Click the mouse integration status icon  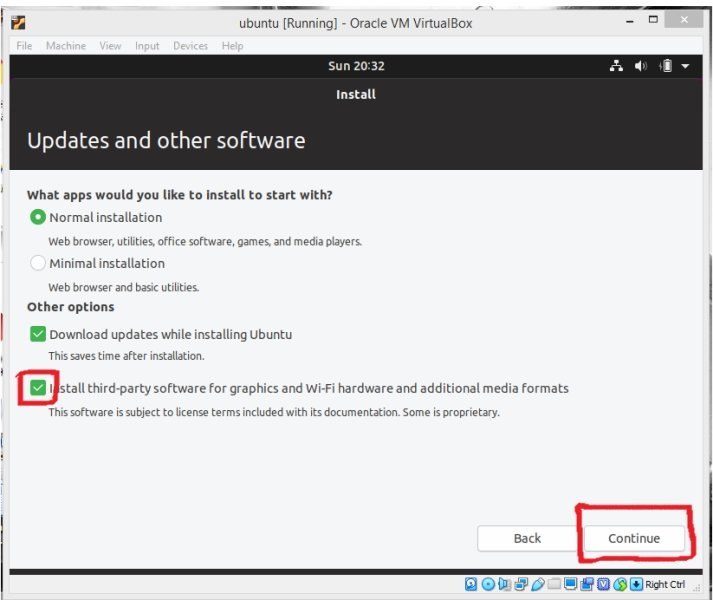pos(620,584)
